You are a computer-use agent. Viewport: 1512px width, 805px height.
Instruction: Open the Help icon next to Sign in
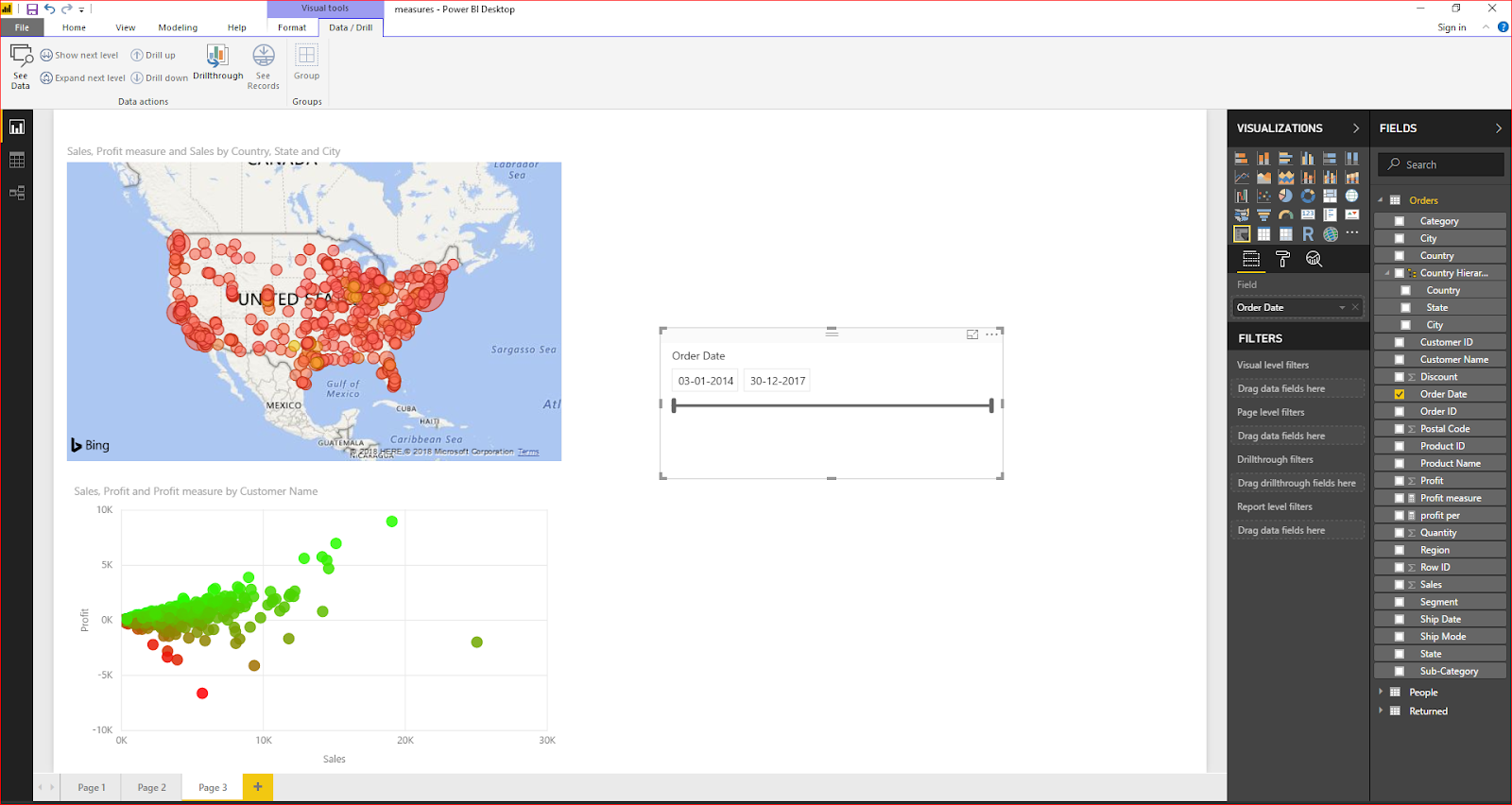[x=1503, y=27]
